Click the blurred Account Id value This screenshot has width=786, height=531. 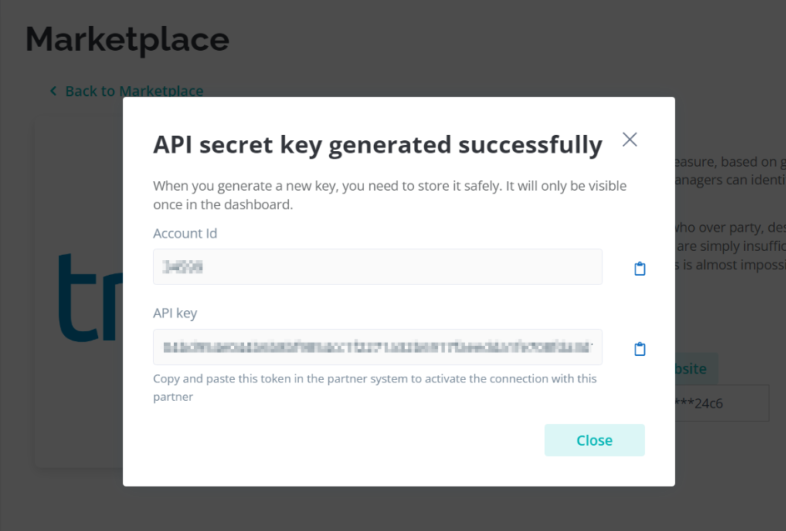(x=182, y=267)
